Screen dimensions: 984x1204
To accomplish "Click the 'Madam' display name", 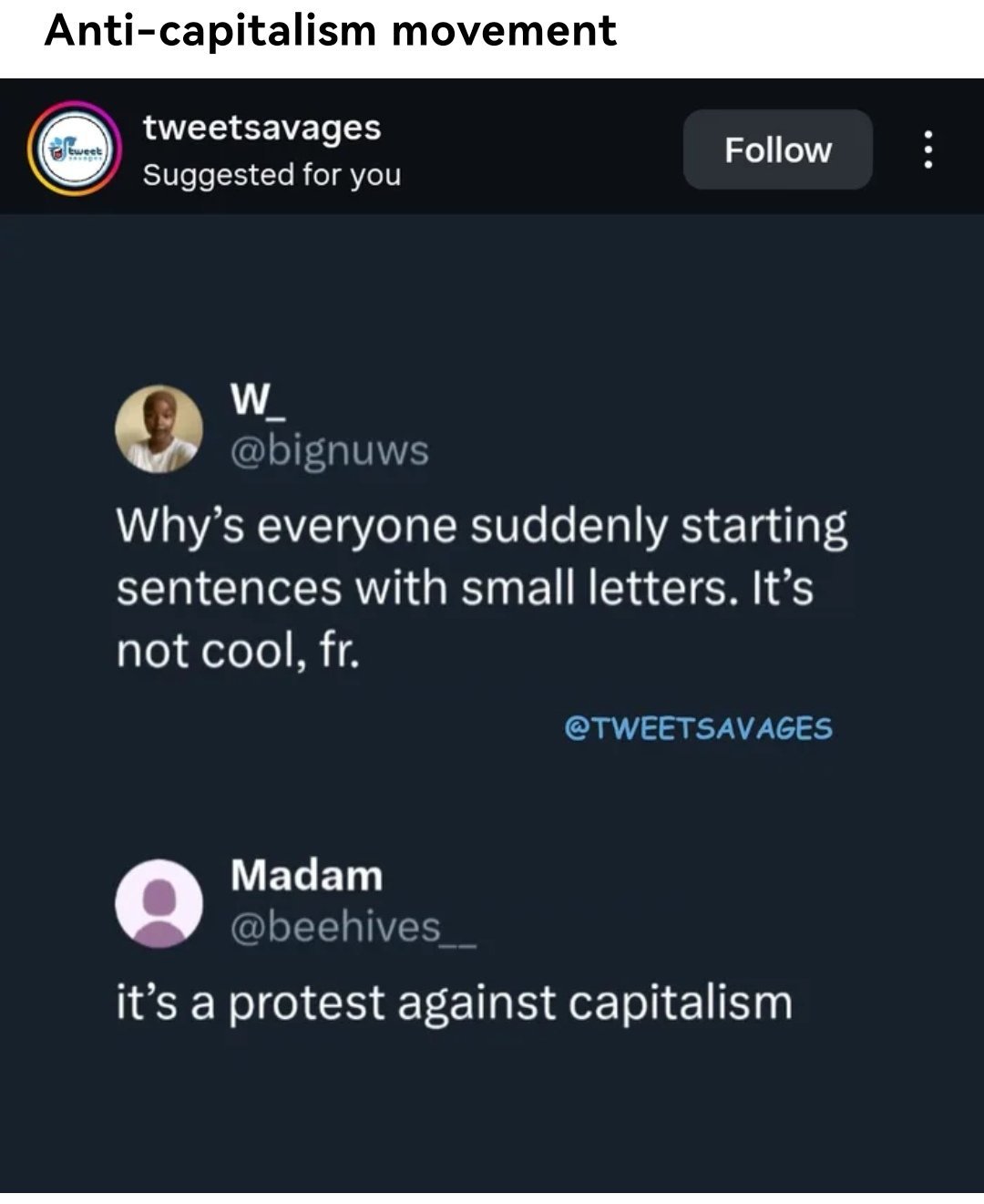I will point(306,876).
